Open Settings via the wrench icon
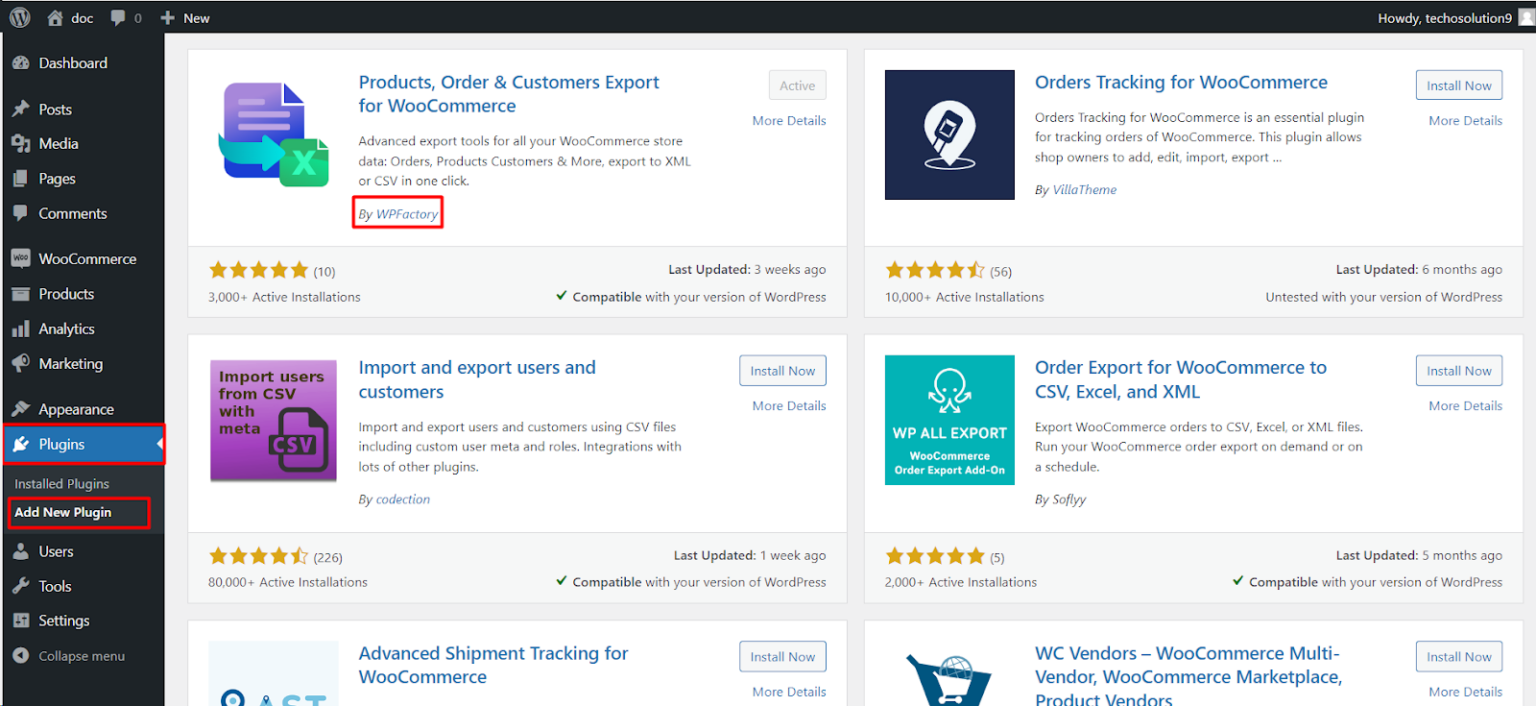This screenshot has width=1536, height=706. click(x=22, y=620)
